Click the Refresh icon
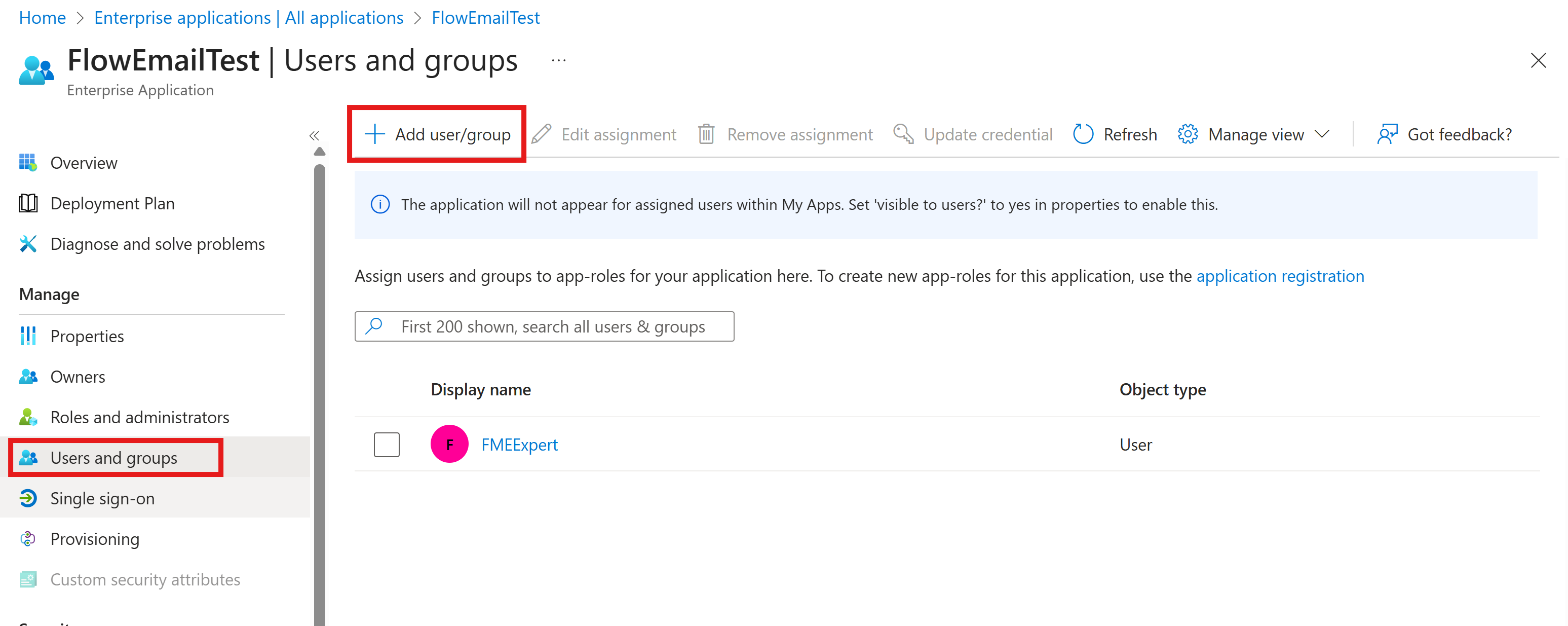This screenshot has width=1568, height=626. (x=1084, y=134)
